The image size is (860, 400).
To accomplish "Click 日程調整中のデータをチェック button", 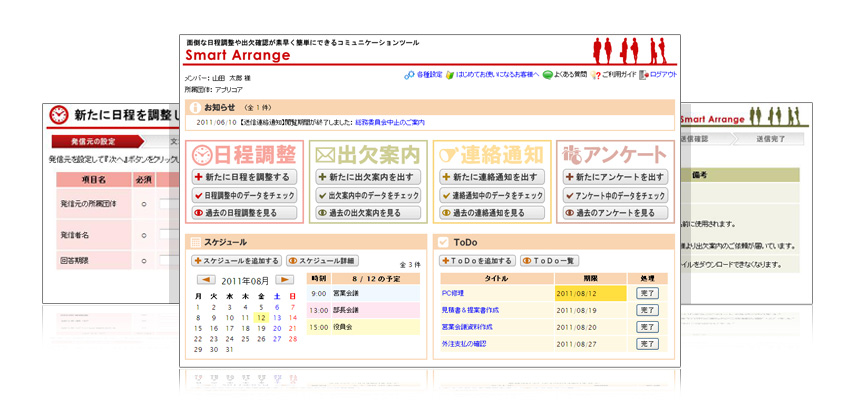I will coord(244,195).
